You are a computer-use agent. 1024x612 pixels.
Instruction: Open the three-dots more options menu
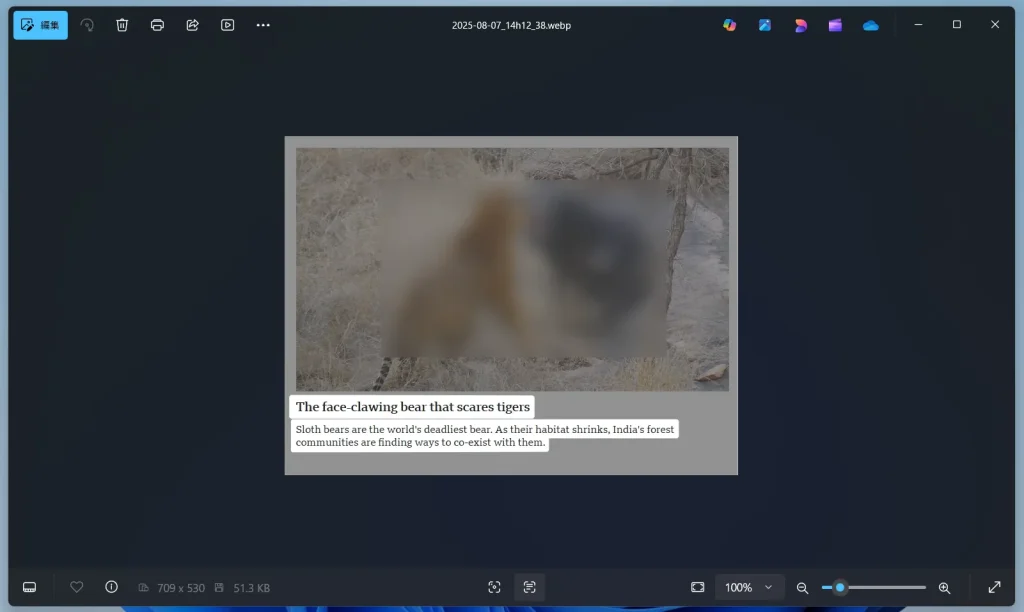pos(263,25)
